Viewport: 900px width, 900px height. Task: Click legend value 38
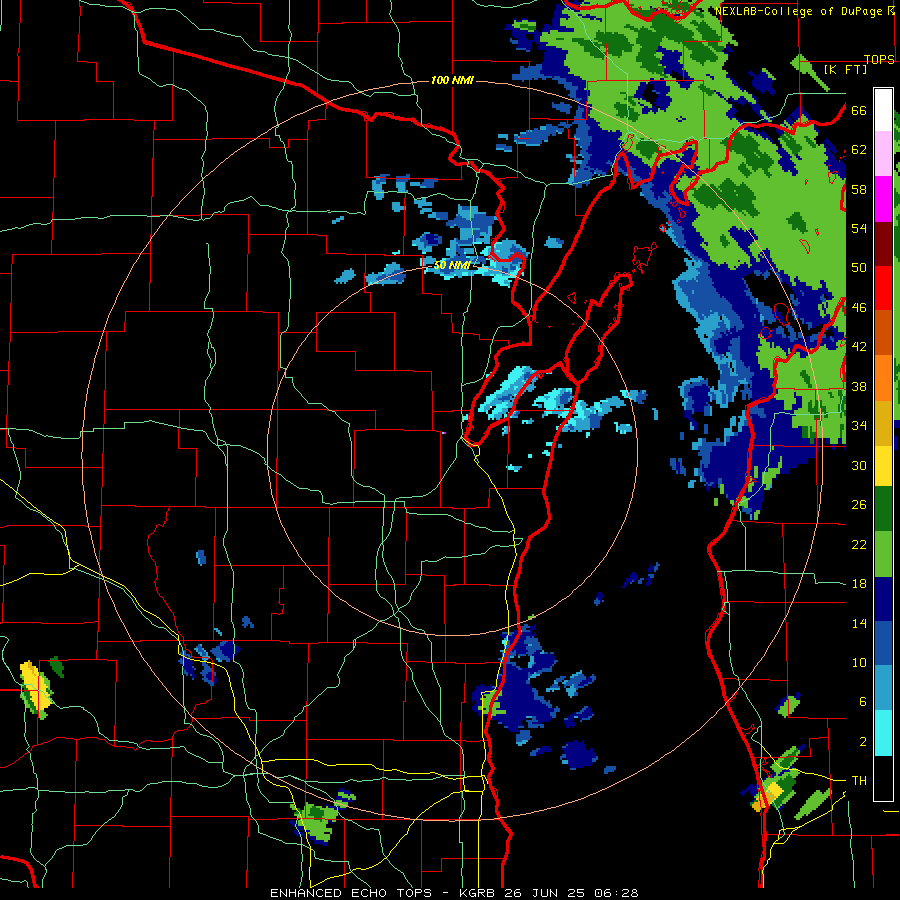(859, 386)
